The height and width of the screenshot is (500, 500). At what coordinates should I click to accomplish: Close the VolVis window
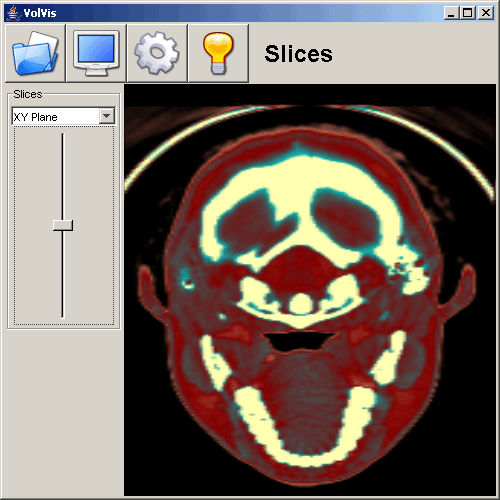(x=486, y=13)
